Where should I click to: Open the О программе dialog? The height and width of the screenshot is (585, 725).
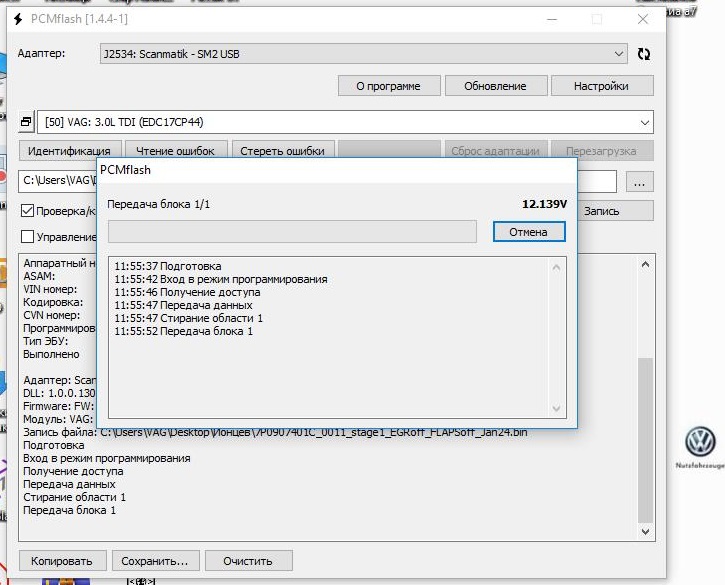389,86
